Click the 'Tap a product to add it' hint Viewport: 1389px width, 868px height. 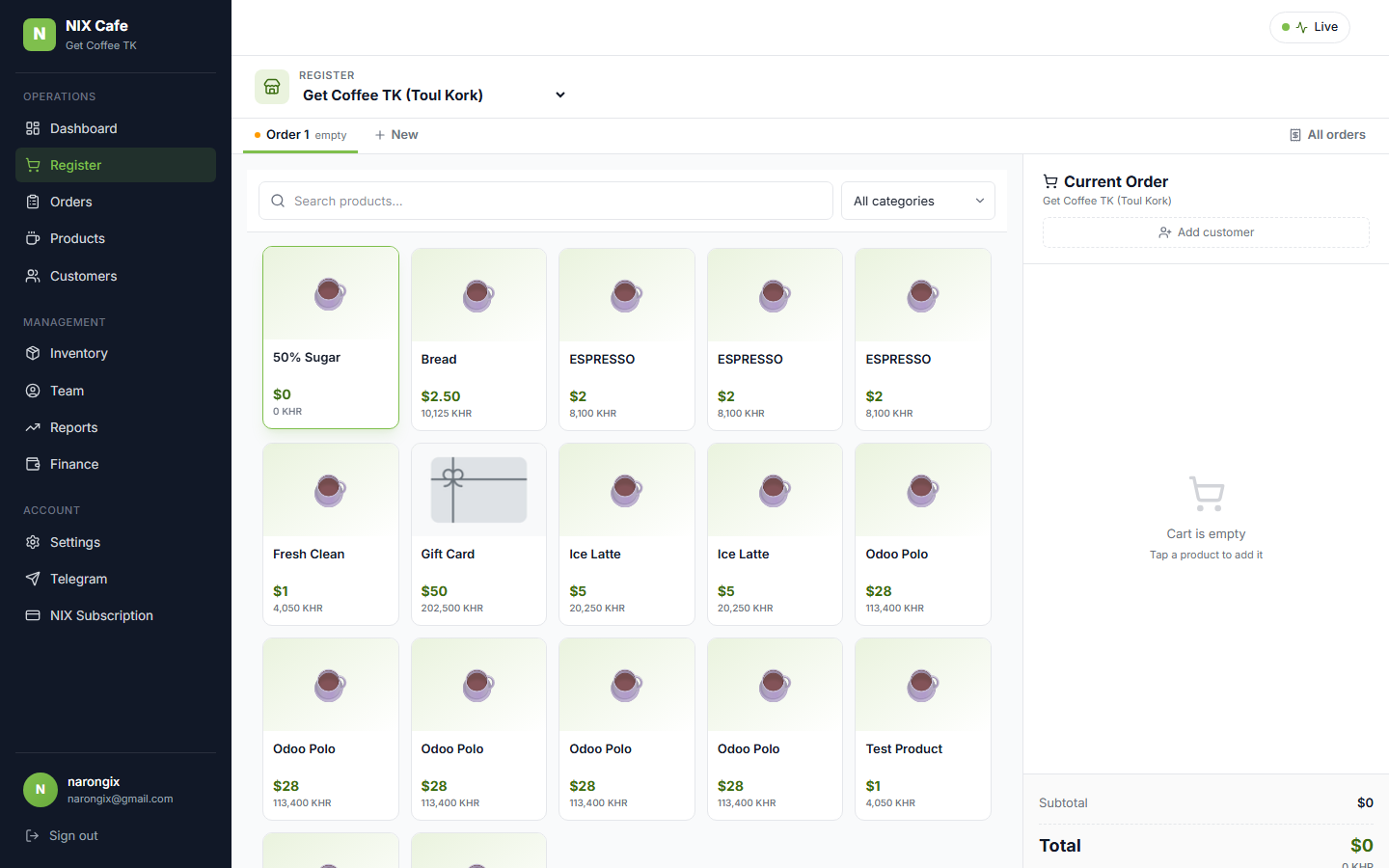1206,555
